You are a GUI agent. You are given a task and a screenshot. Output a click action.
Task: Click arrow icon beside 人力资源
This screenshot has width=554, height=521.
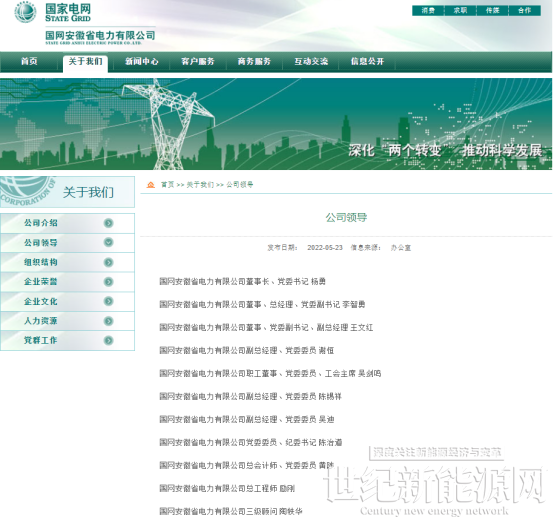tap(108, 321)
